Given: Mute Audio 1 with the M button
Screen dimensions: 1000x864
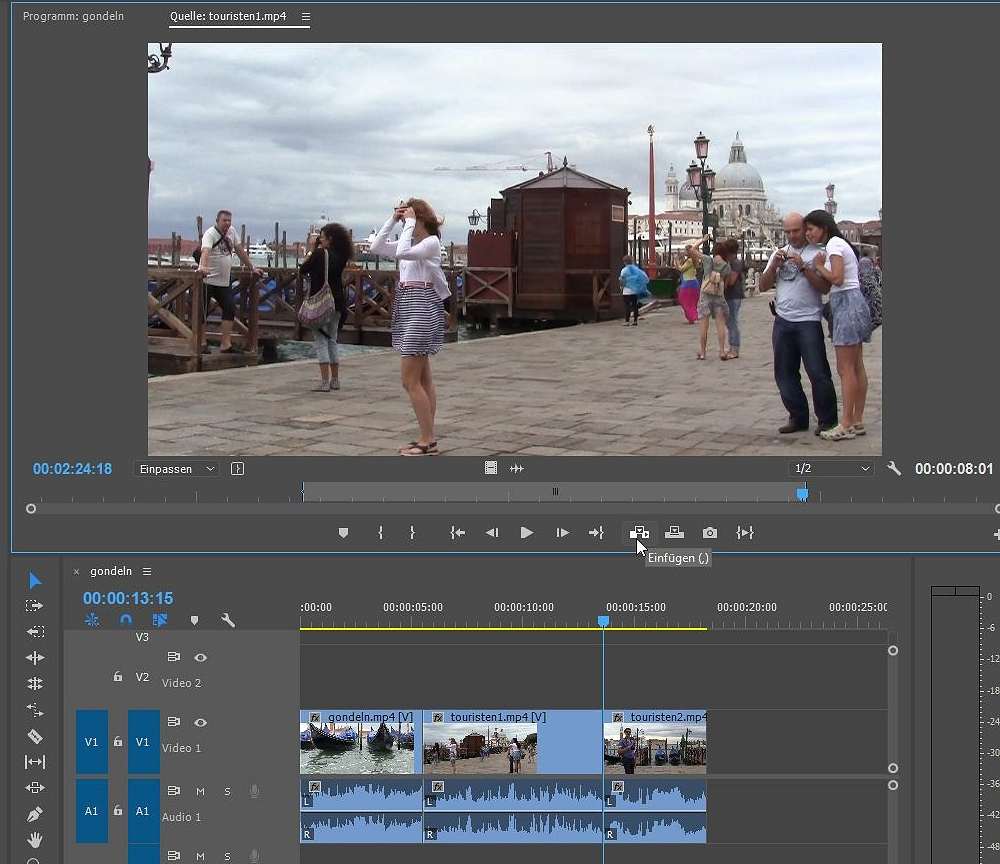Looking at the screenshot, I should tap(199, 790).
